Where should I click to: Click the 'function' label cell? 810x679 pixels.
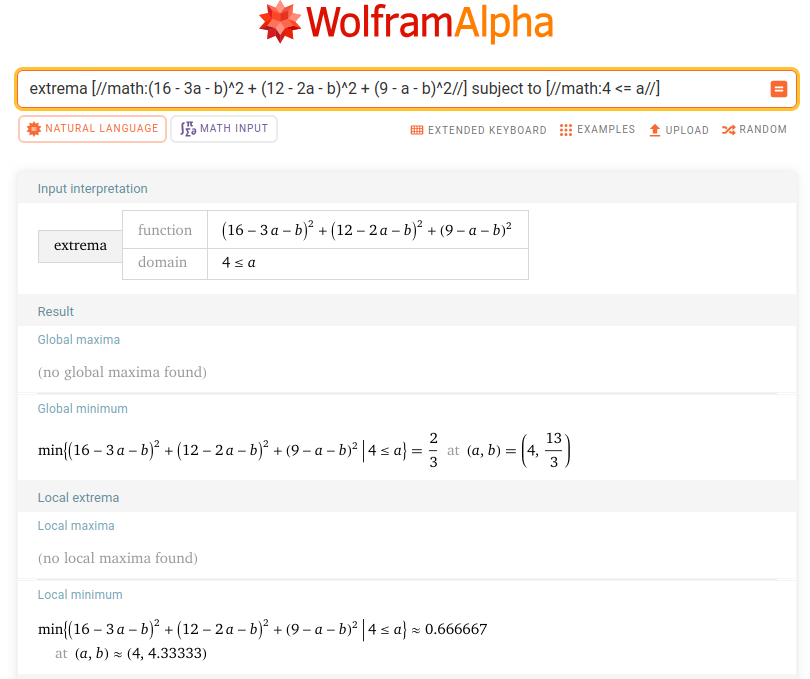click(165, 229)
